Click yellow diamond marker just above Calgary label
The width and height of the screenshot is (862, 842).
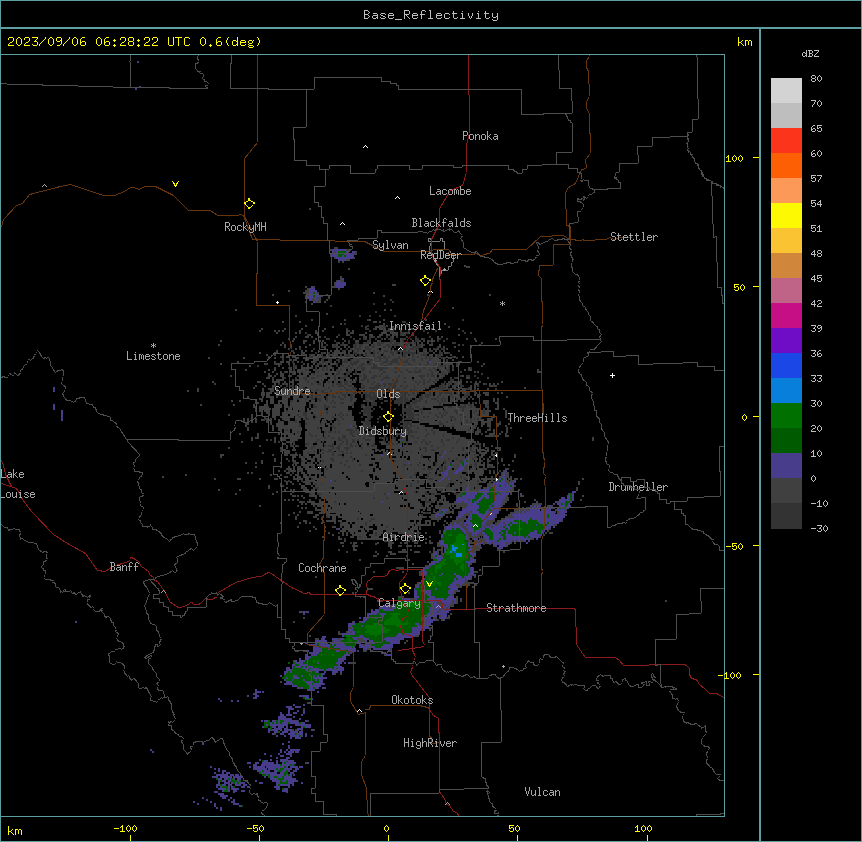(405, 589)
